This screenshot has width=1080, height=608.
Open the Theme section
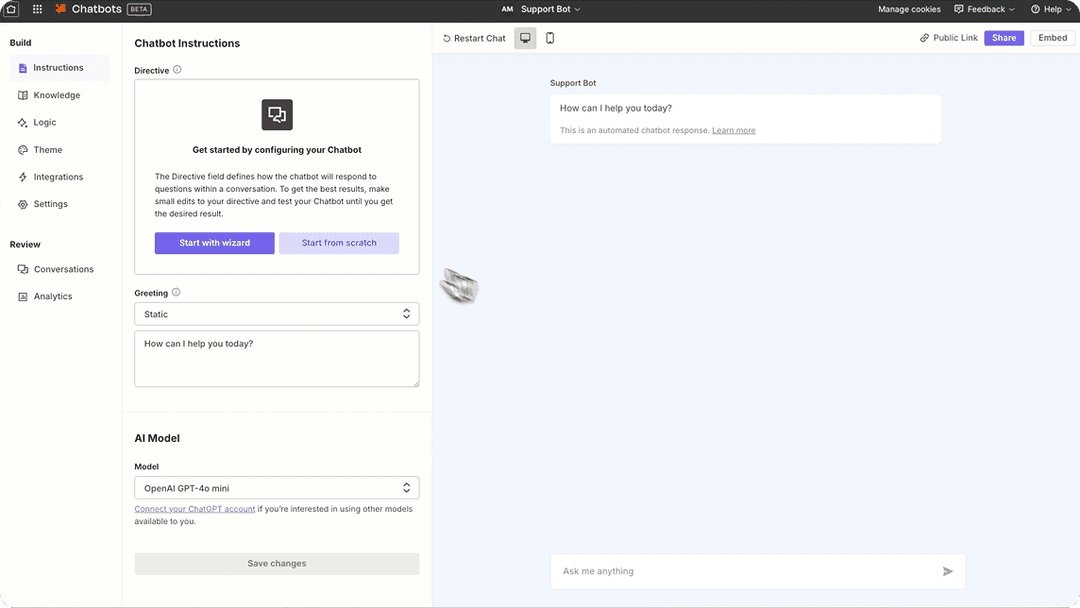pos(48,150)
